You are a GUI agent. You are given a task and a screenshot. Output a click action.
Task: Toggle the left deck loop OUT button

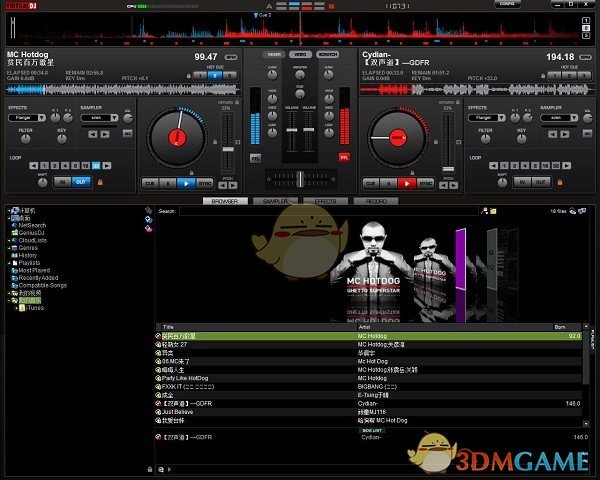click(x=81, y=182)
